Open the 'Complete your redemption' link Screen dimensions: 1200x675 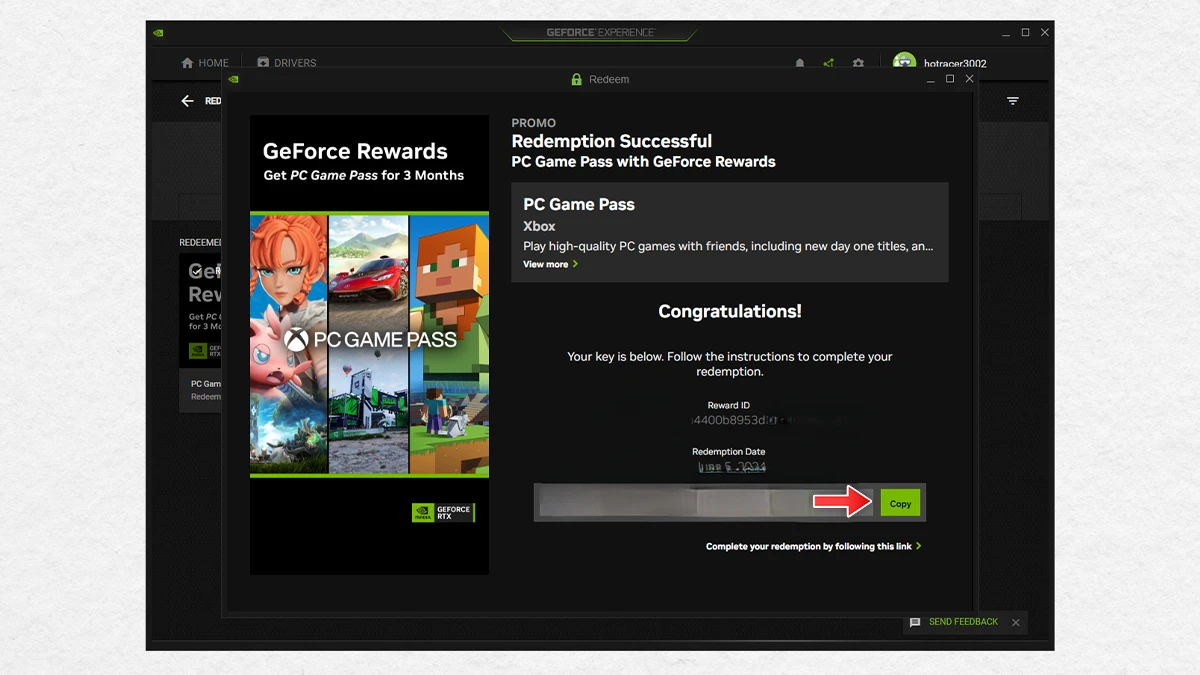(813, 547)
